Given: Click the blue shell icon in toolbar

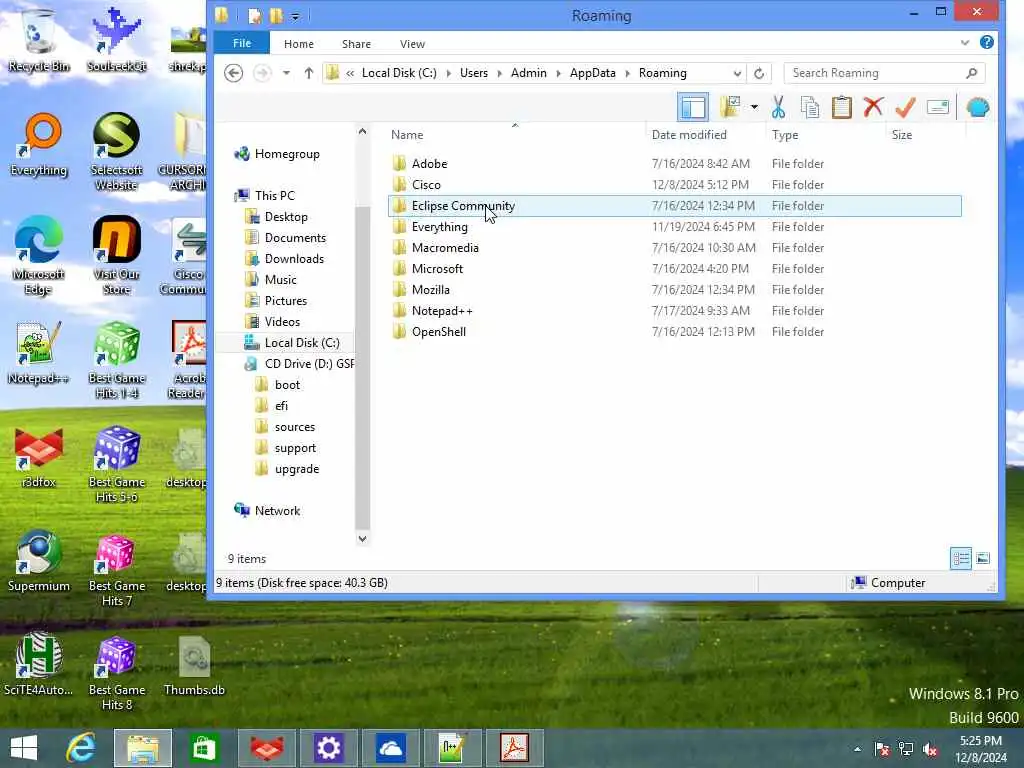Looking at the screenshot, I should pos(978,107).
